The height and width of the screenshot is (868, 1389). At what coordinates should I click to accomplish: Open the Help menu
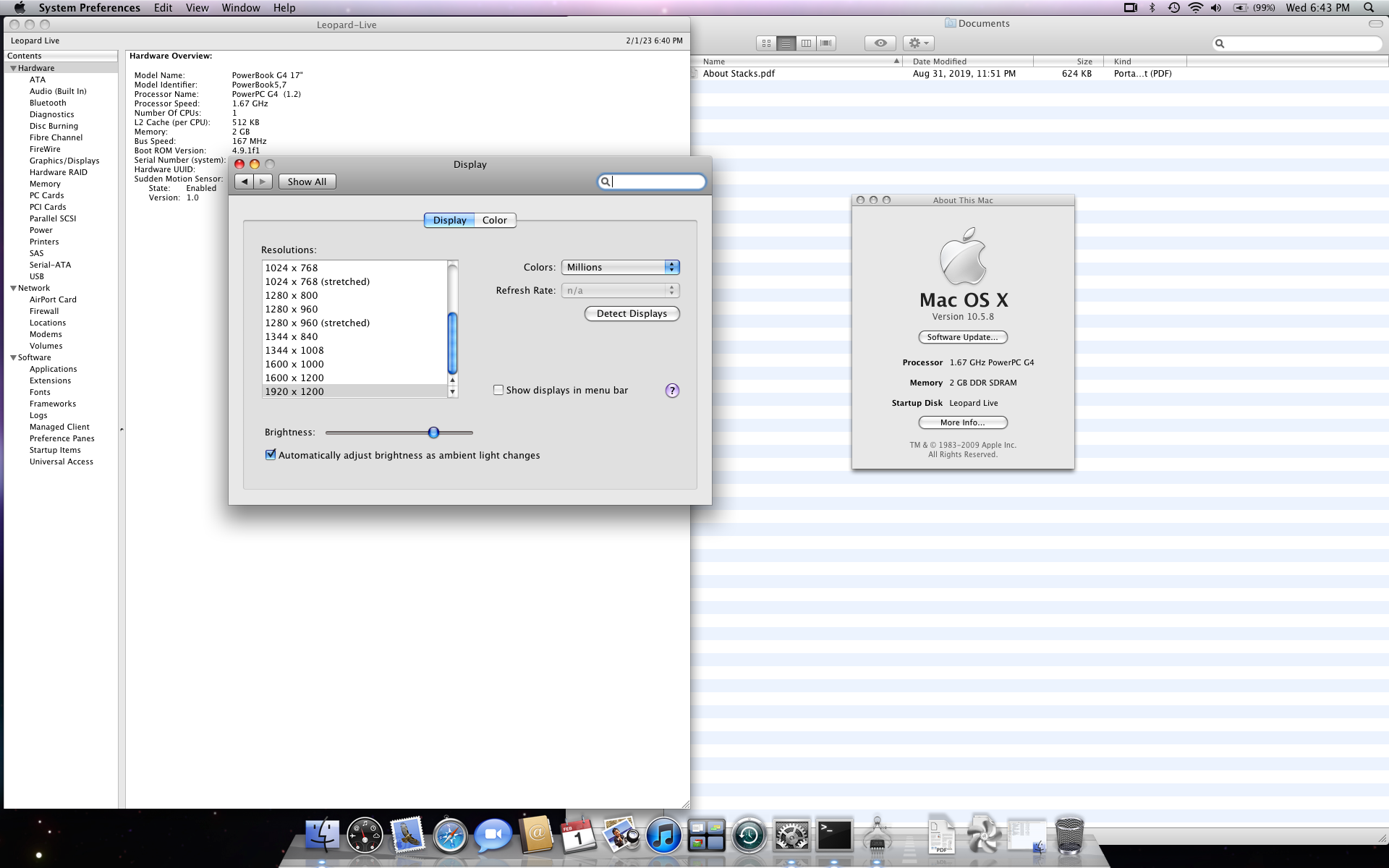click(284, 7)
